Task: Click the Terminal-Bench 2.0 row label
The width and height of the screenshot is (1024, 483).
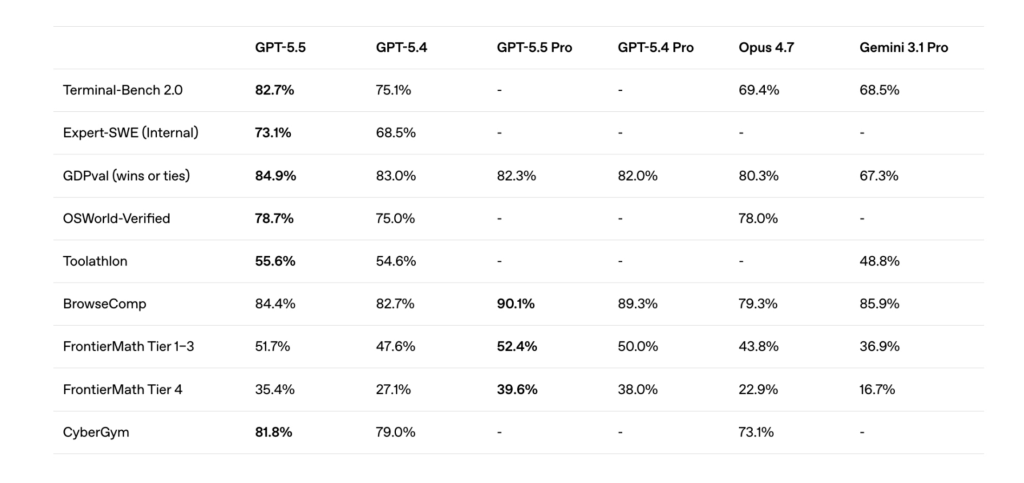Action: tap(122, 90)
